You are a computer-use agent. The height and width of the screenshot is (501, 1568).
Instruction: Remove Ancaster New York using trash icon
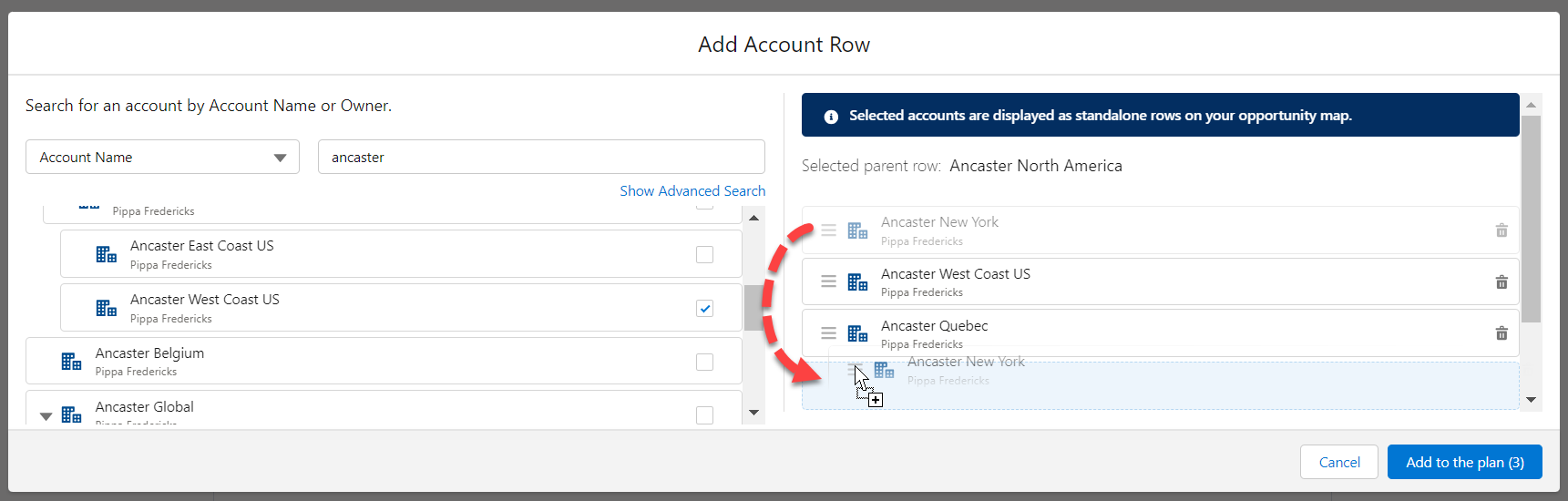click(1501, 230)
